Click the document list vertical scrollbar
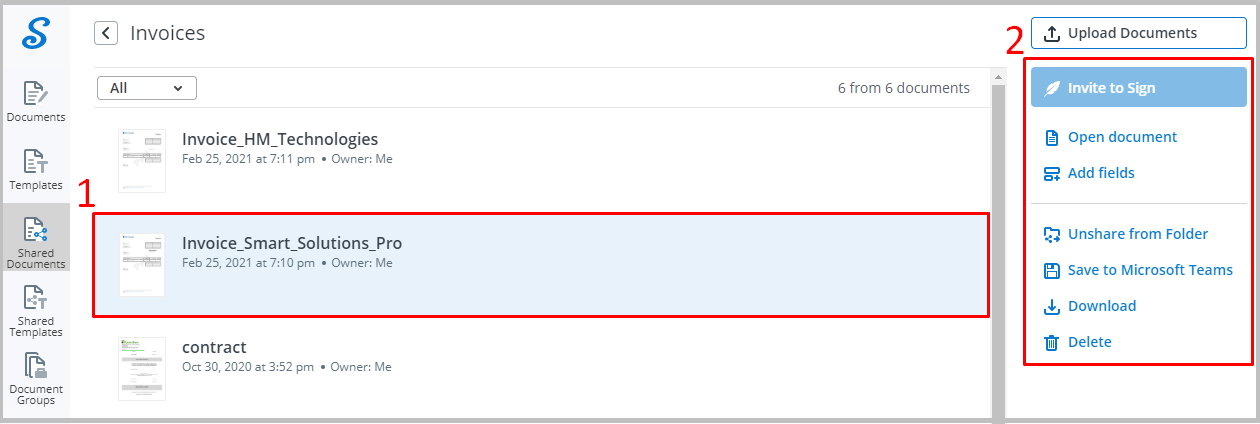The height and width of the screenshot is (424, 1260). [x=997, y=250]
